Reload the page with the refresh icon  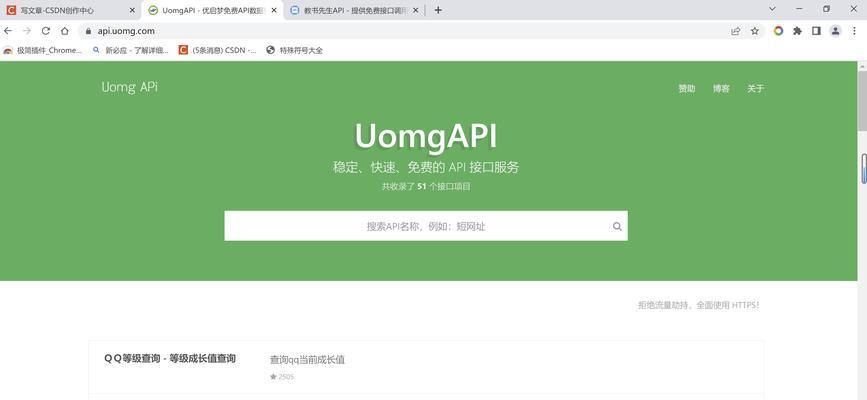coord(46,31)
